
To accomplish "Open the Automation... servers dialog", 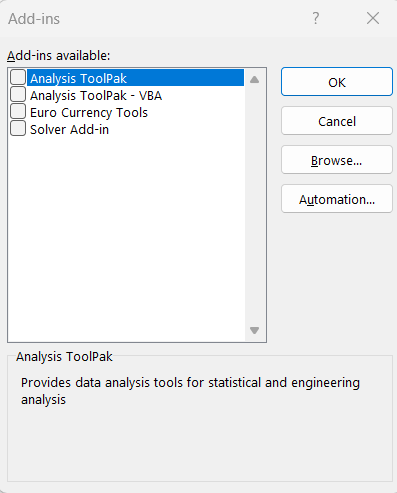I will tap(337, 199).
